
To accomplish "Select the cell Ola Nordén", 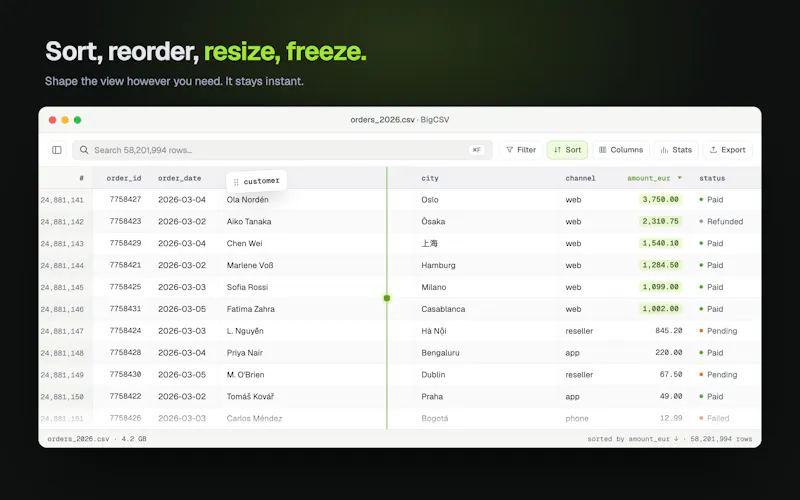I will (x=247, y=199).
